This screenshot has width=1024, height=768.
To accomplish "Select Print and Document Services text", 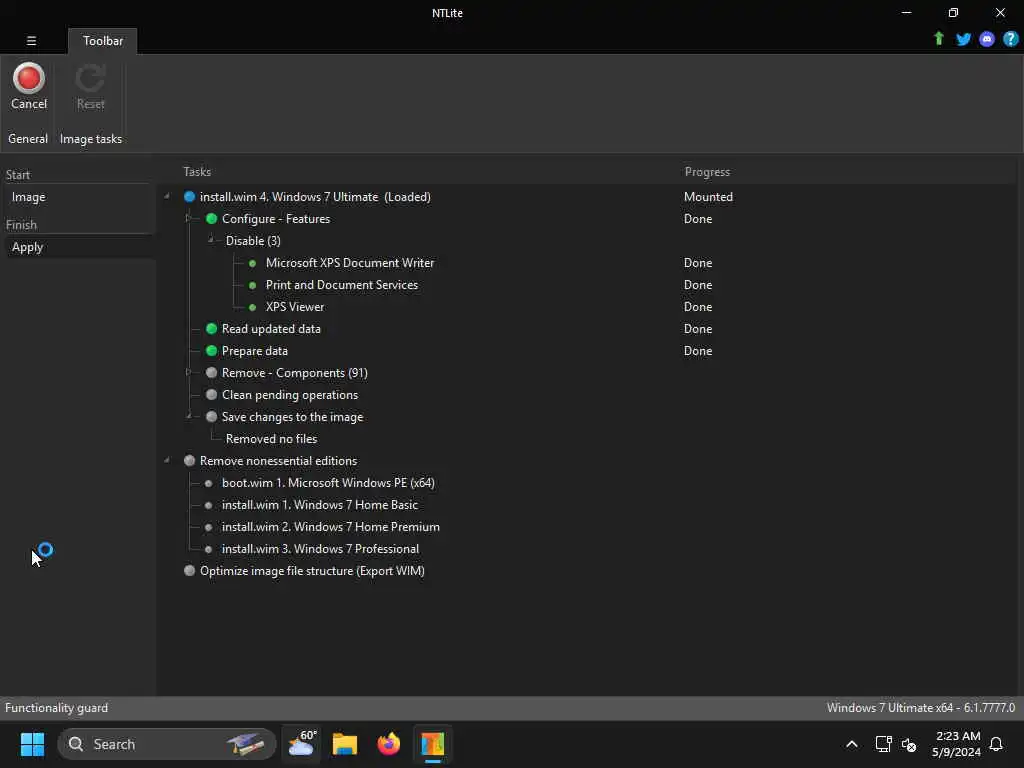I will point(342,285).
